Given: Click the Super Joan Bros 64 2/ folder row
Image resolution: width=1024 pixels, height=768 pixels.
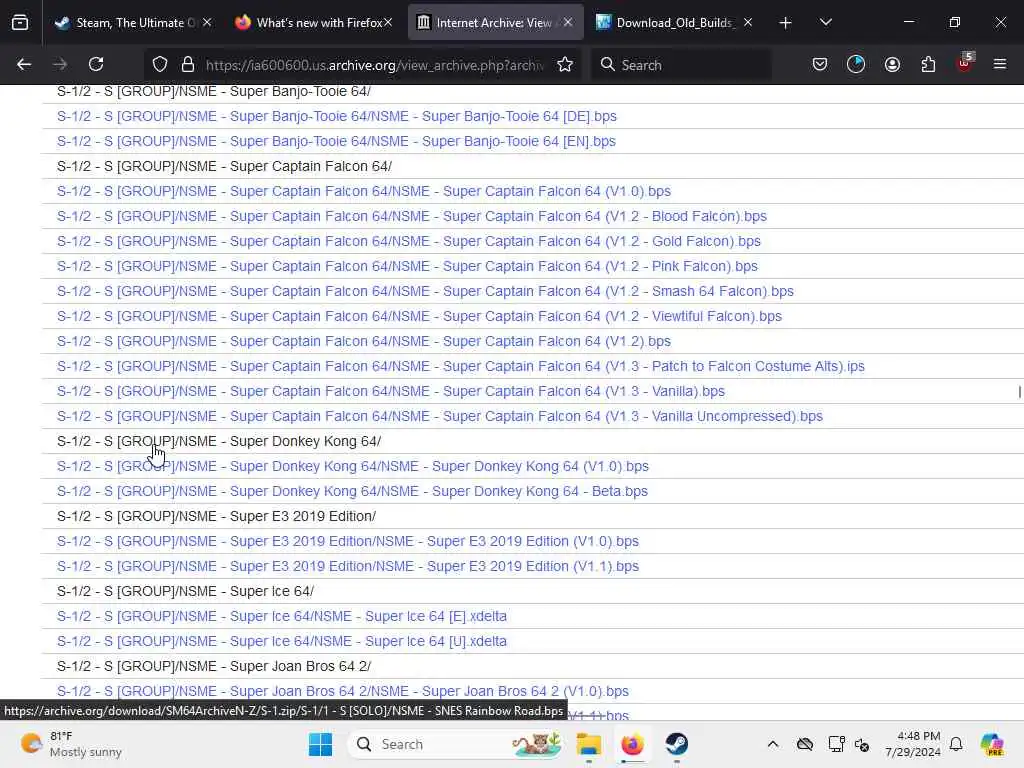Looking at the screenshot, I should coord(532,667).
